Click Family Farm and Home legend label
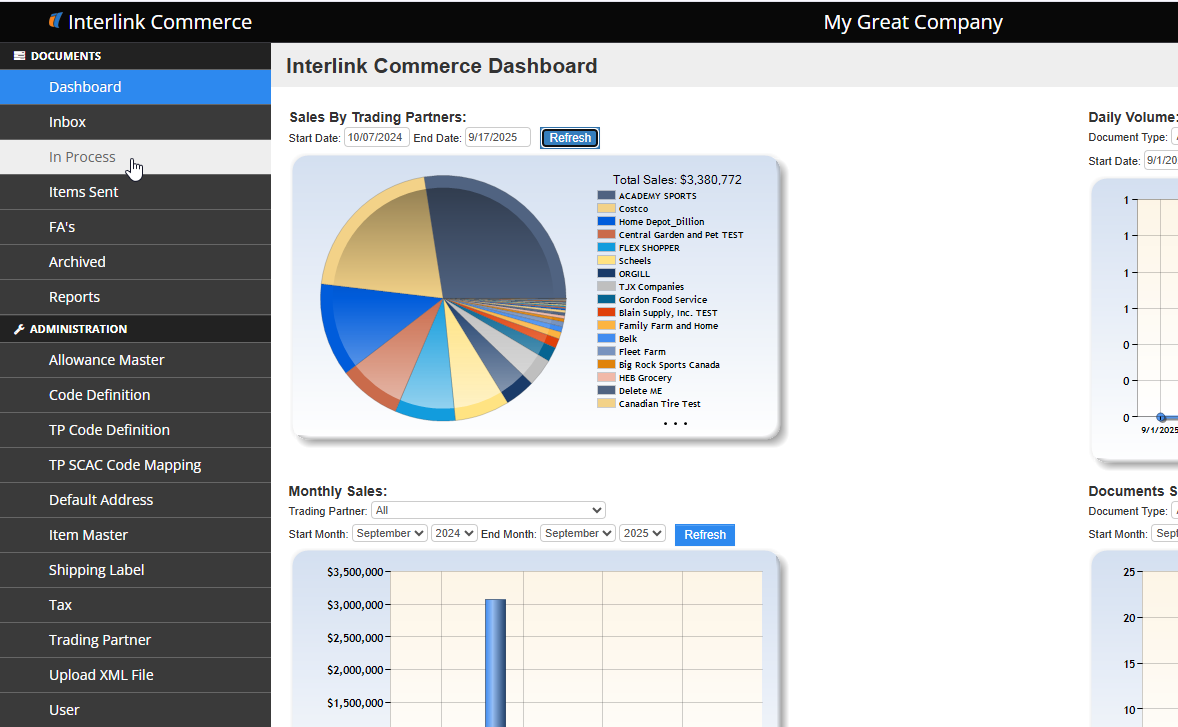The height and width of the screenshot is (727, 1178). [x=669, y=326]
